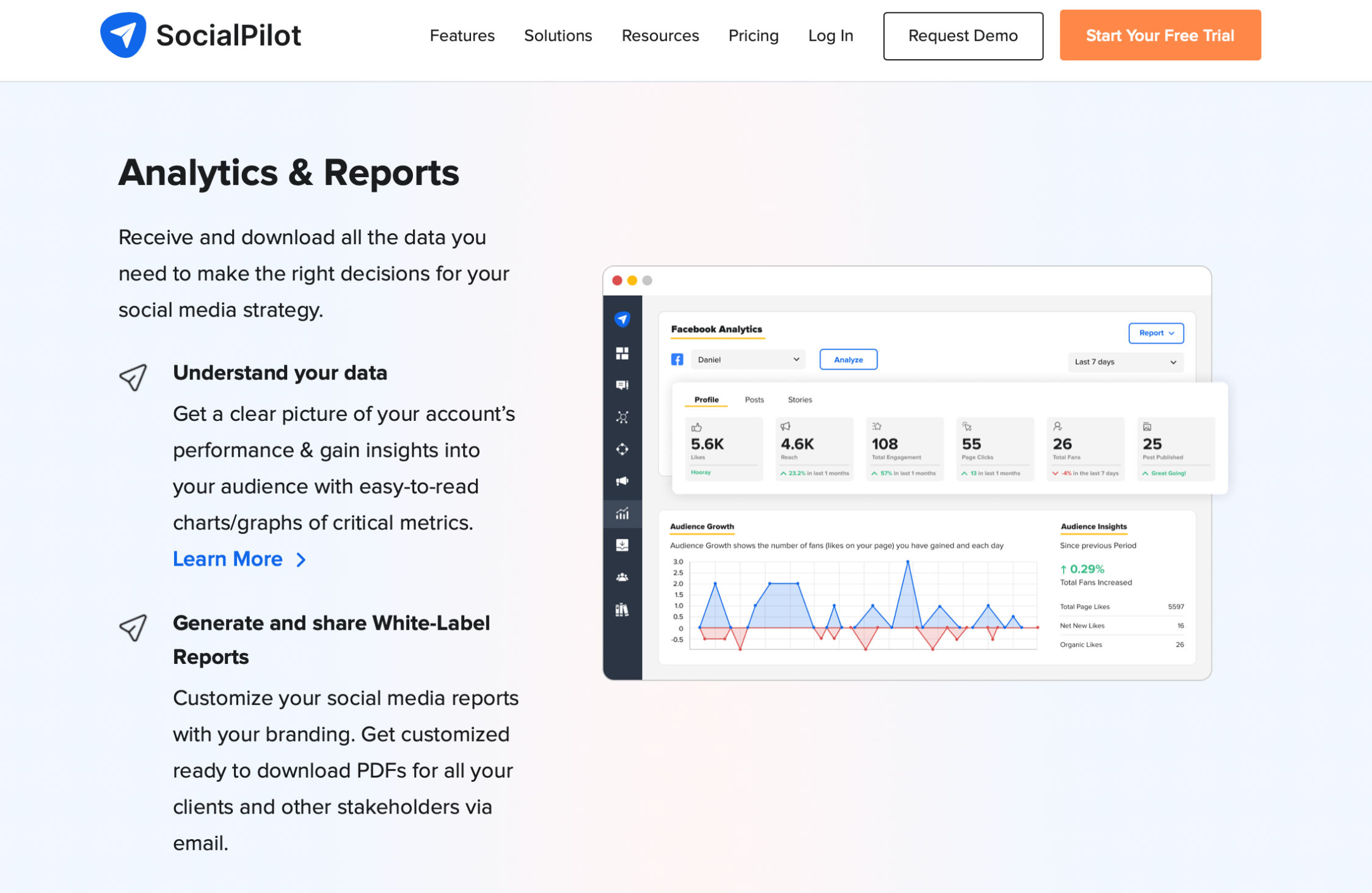
Task: Open the Resources menu
Action: point(660,35)
